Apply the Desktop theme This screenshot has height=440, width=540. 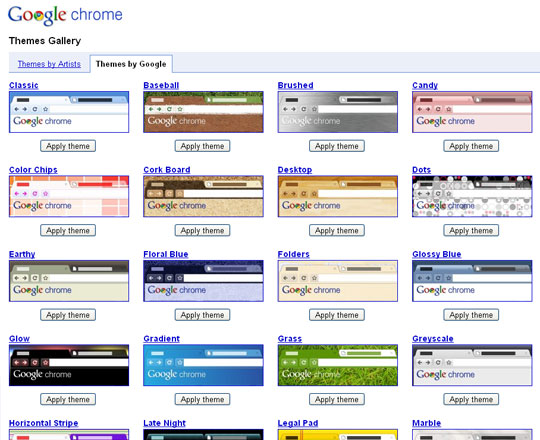coord(337,230)
